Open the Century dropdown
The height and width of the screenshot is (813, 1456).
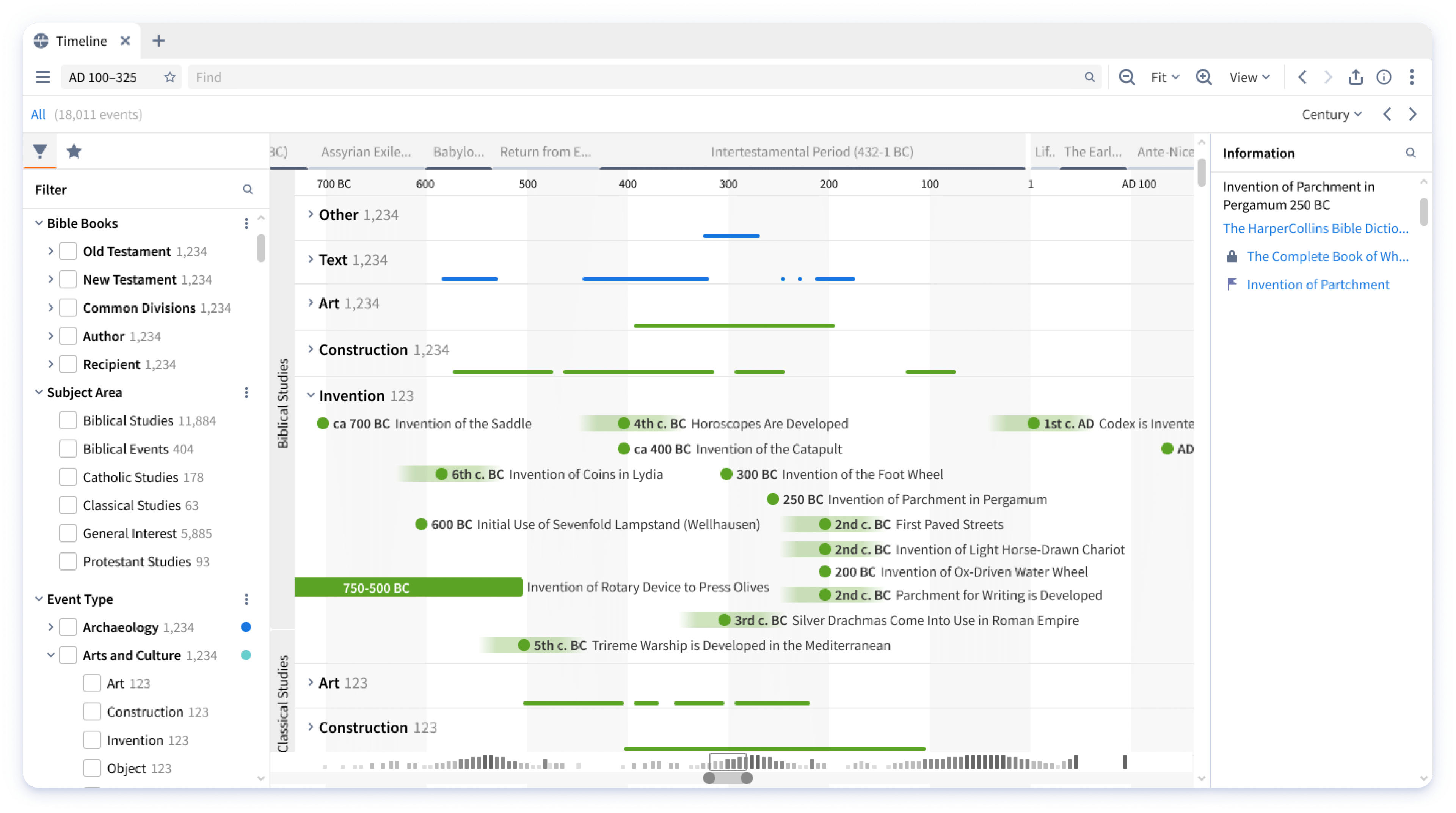[1331, 115]
